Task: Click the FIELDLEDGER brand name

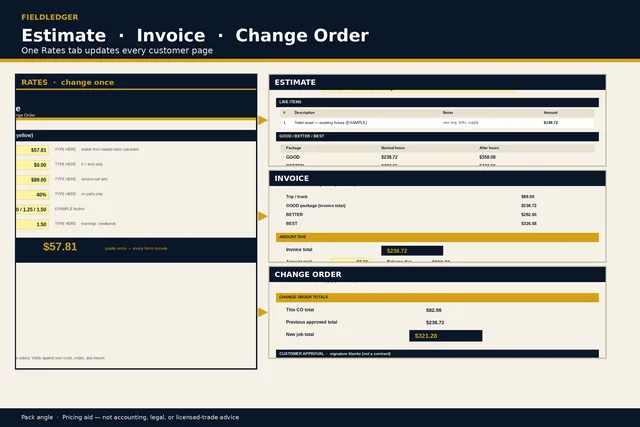Action: point(50,17)
